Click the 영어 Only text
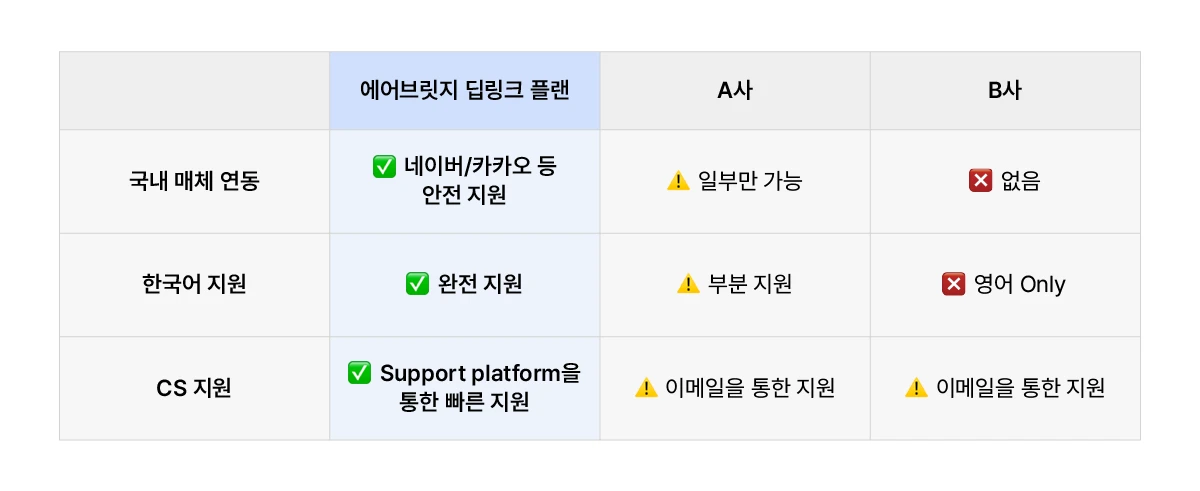 (x=1019, y=285)
